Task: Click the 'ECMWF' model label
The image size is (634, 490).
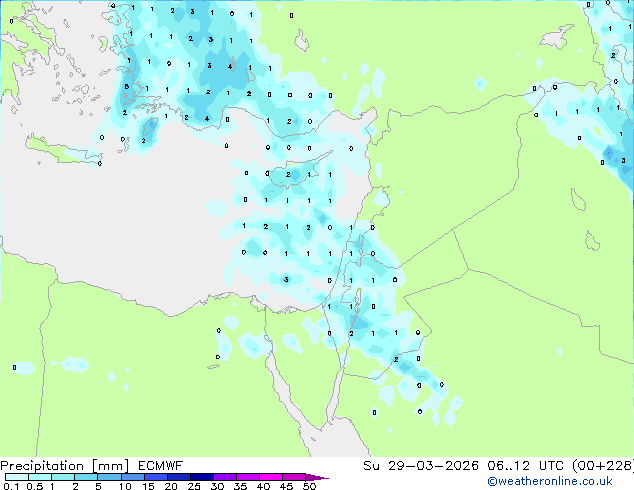Action: click(x=161, y=466)
